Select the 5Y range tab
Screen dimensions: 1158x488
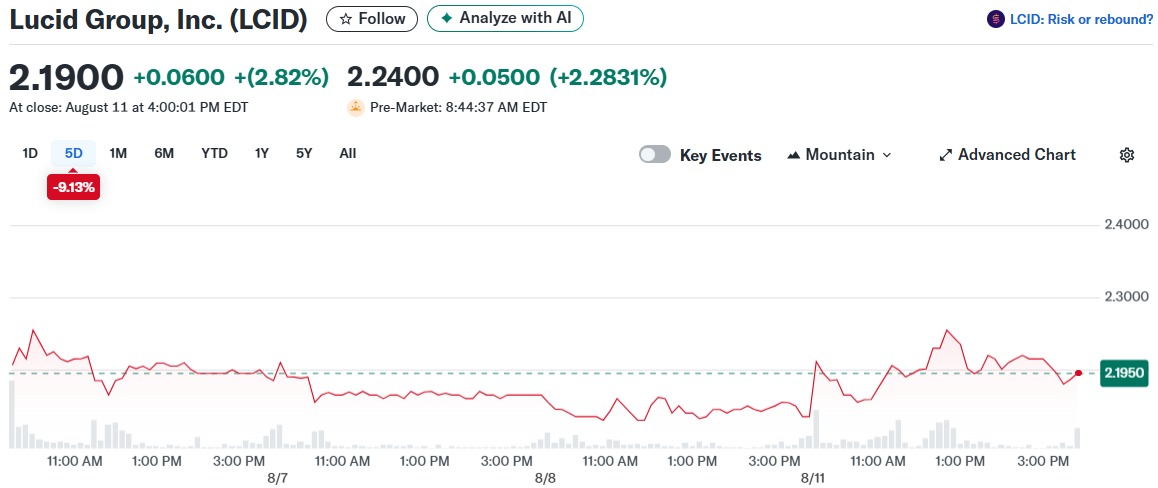(x=304, y=154)
